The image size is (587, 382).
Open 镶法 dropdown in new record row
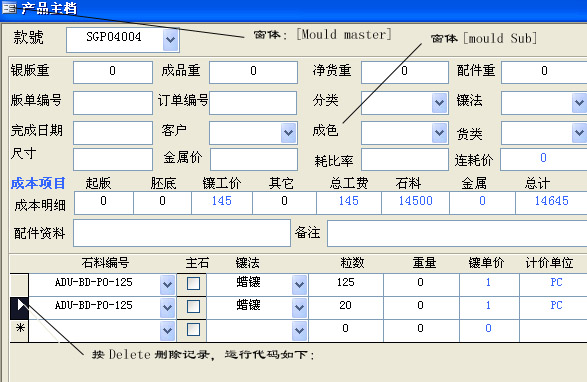(x=299, y=331)
